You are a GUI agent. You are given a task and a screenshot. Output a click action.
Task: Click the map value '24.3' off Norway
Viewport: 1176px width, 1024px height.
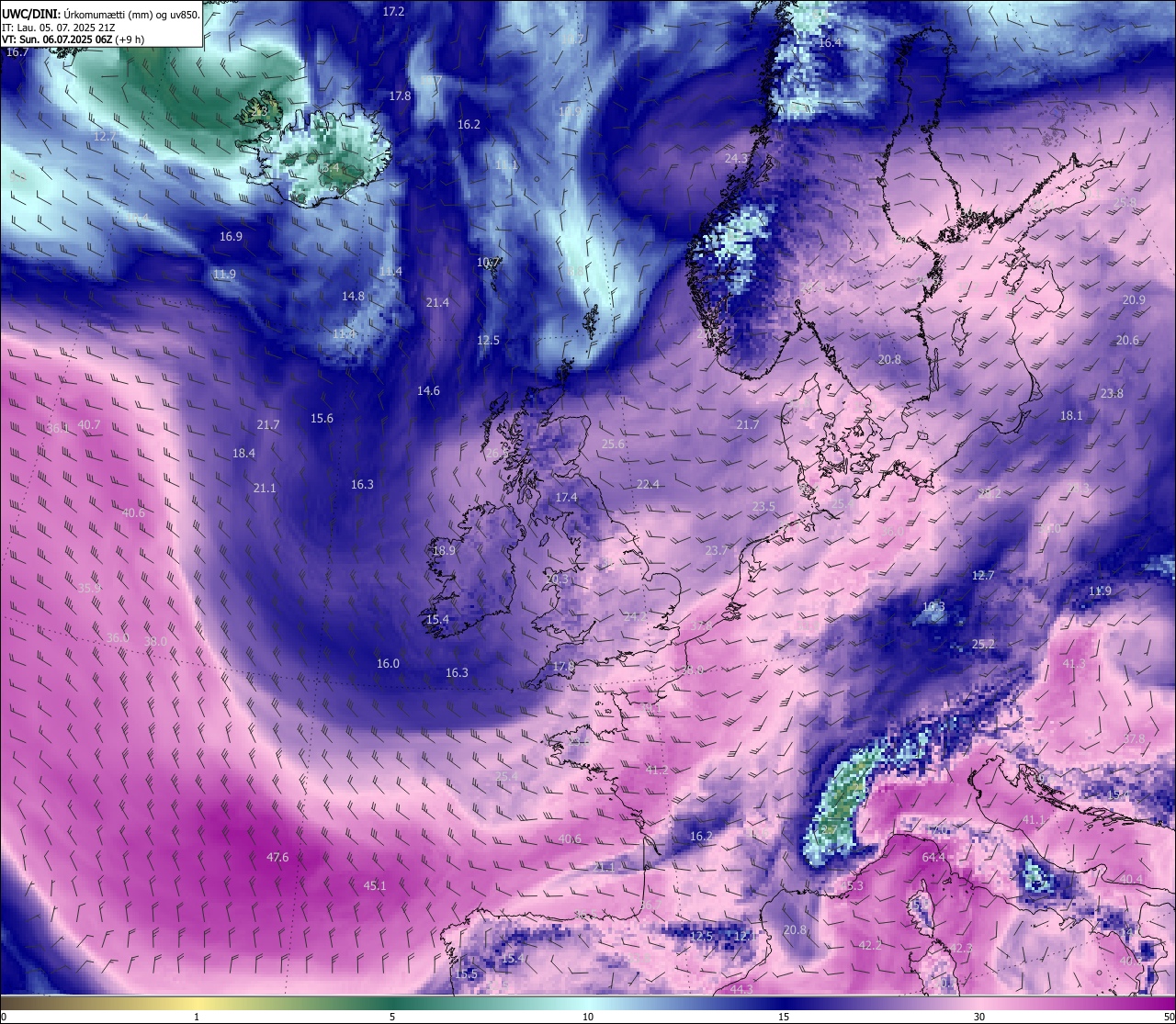(x=736, y=158)
